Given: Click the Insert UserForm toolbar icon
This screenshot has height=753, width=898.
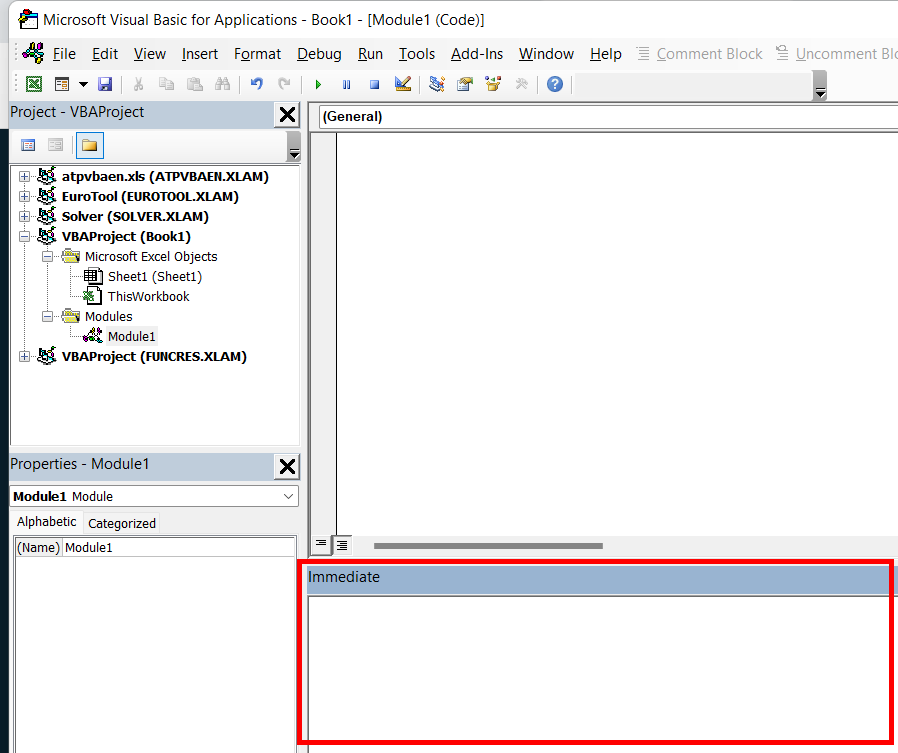Looking at the screenshot, I should click(x=62, y=84).
